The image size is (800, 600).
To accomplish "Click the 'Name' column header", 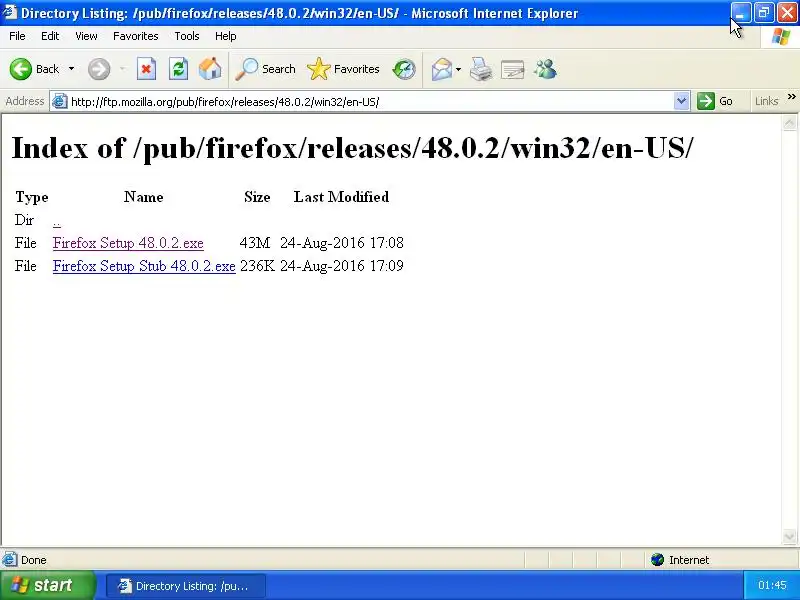I will click(143, 197).
